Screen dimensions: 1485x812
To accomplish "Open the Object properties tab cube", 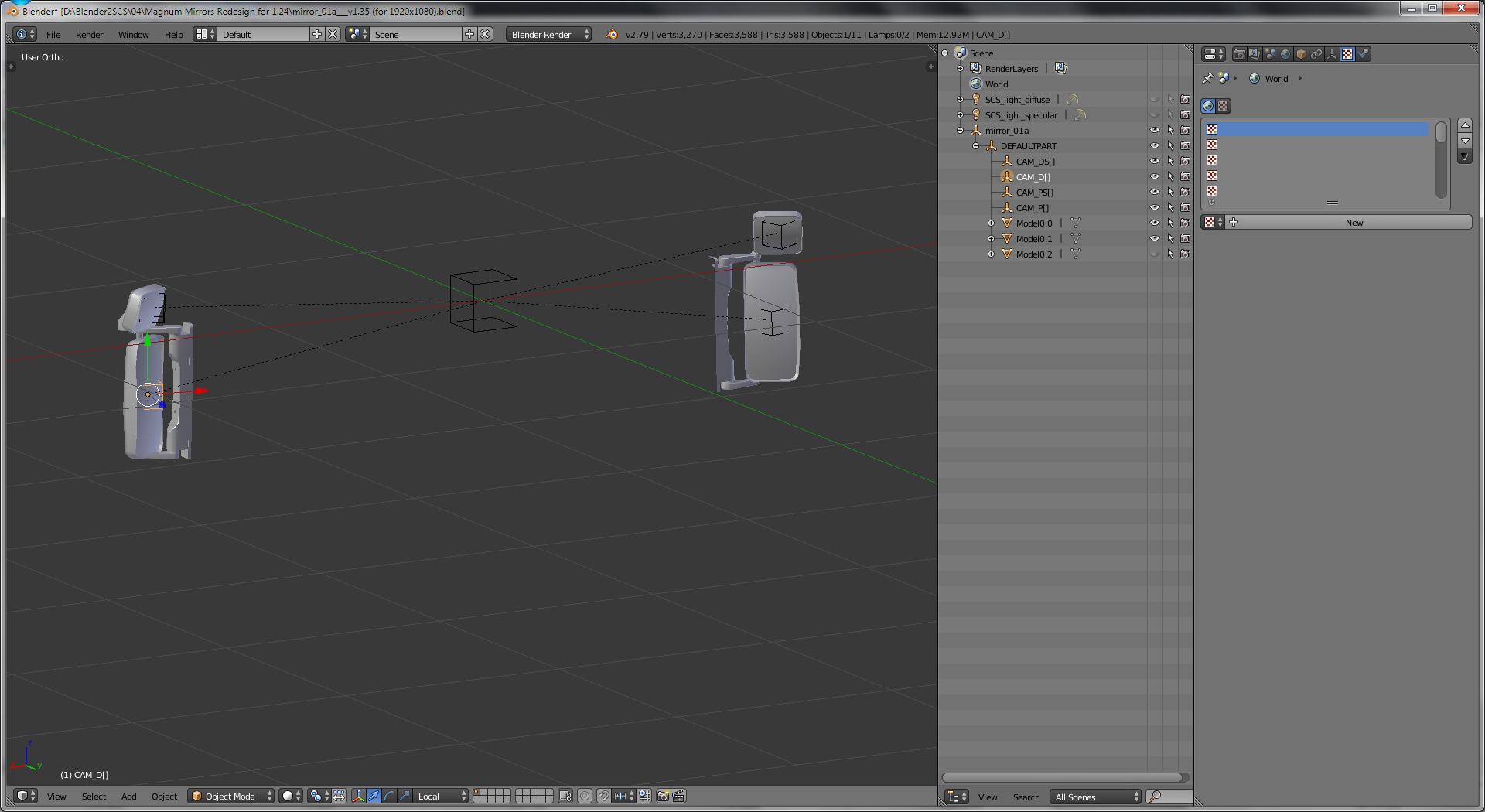I will click(x=1301, y=54).
